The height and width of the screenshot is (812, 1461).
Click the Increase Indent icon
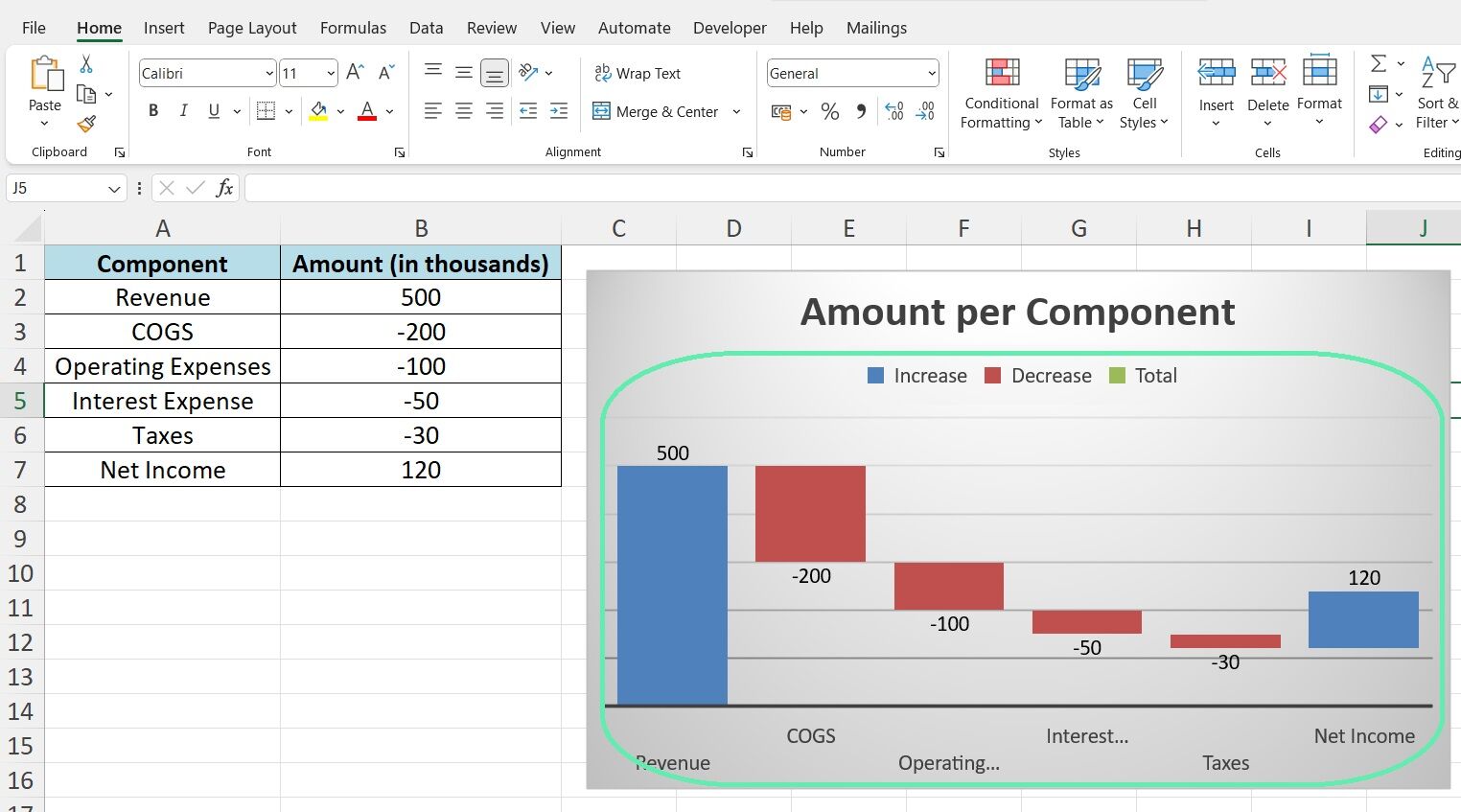pyautogui.click(x=559, y=111)
